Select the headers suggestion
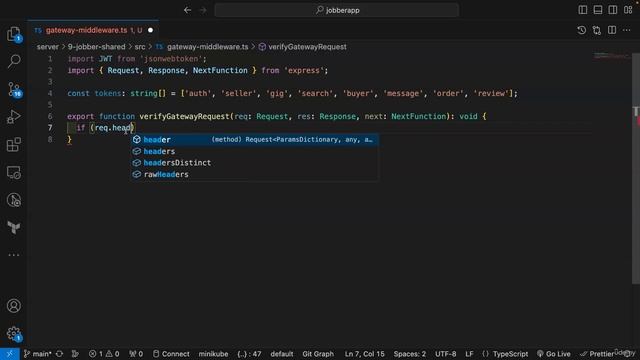 [x=254, y=151]
